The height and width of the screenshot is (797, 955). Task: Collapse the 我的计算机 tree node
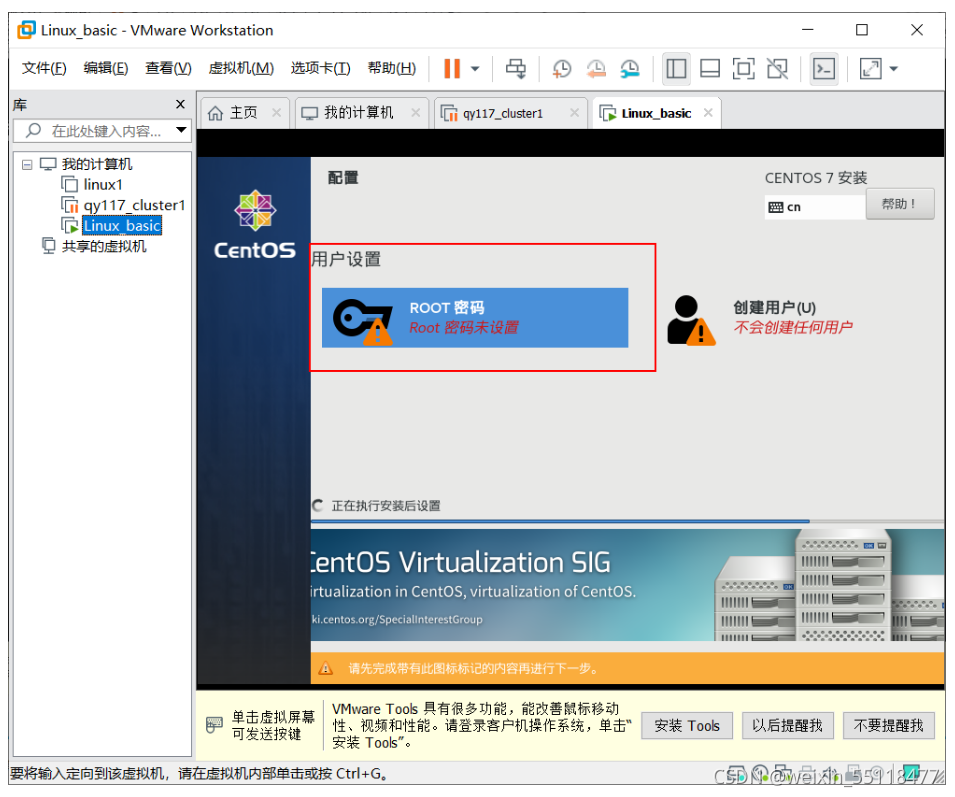(27, 164)
